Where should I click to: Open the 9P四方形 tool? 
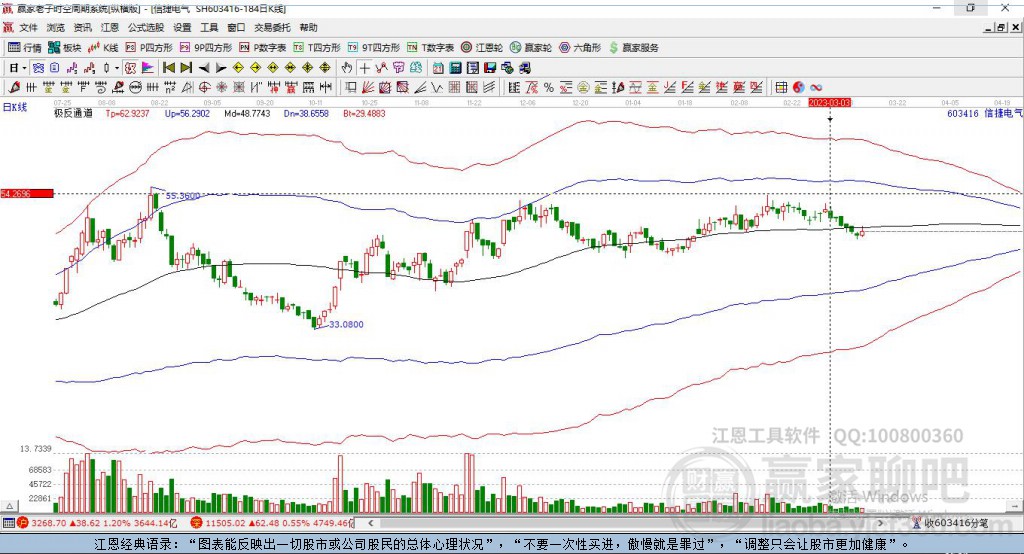[206, 48]
